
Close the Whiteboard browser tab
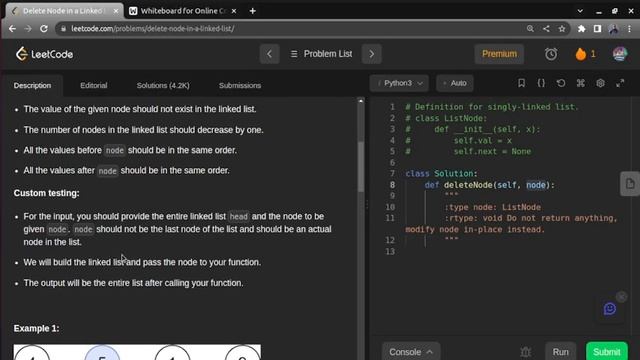pos(234,11)
